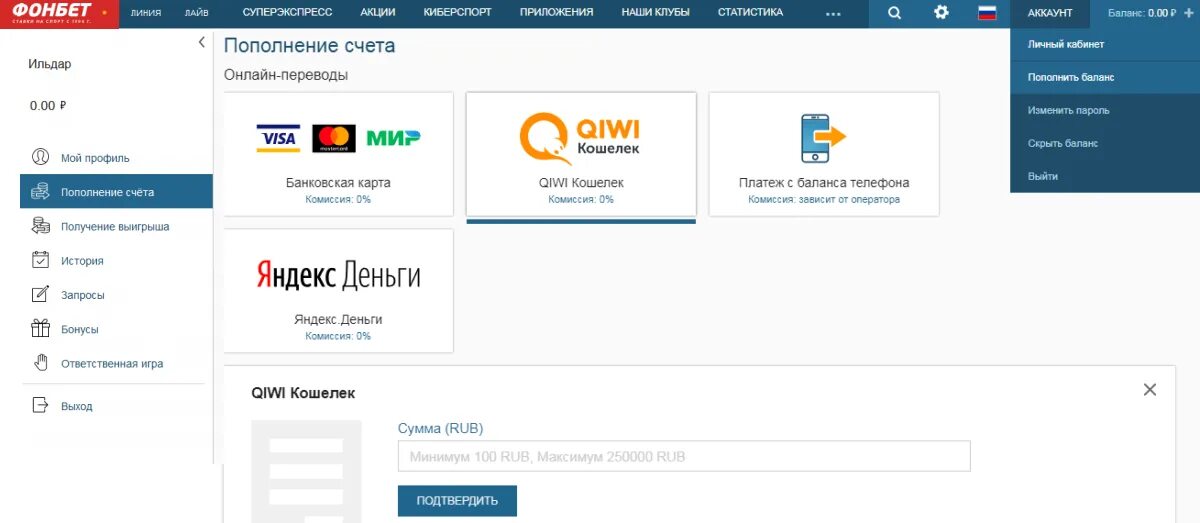
Task: Click 'Комиссия: зависит от оператора' text
Action: [824, 199]
